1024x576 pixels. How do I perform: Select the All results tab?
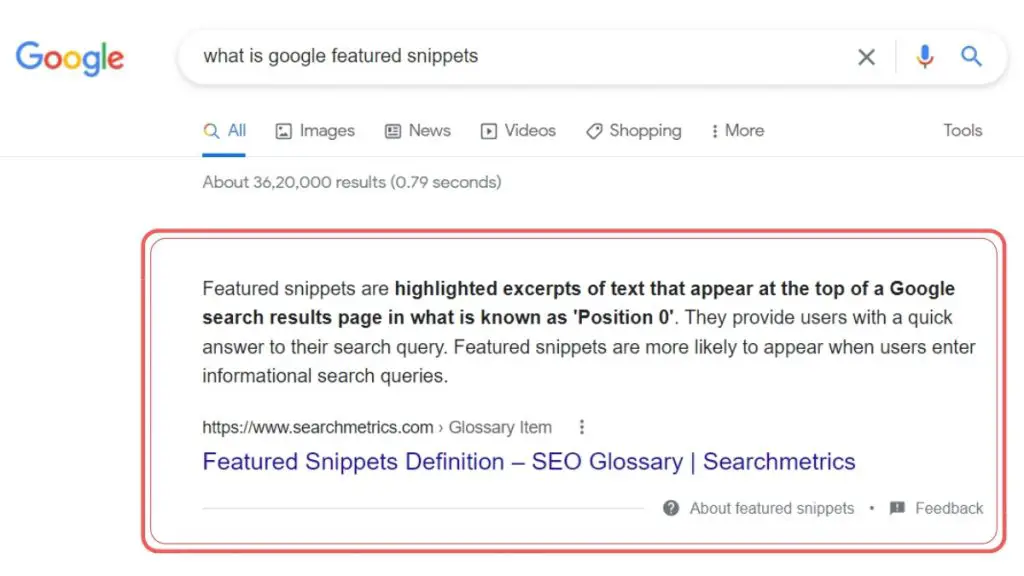point(224,131)
